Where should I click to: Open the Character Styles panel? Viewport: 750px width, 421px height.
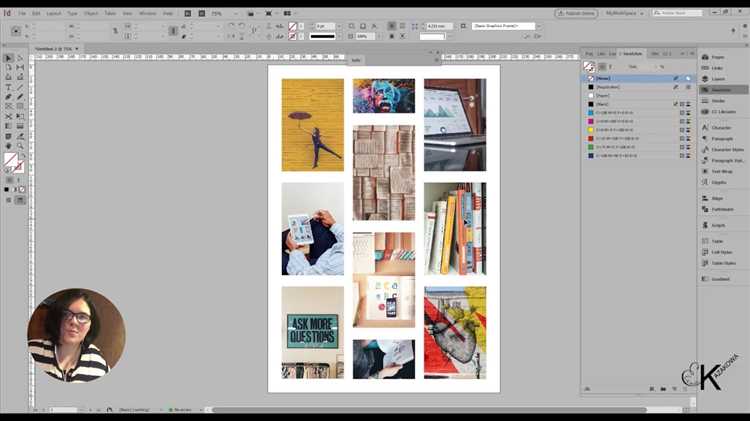722,150
